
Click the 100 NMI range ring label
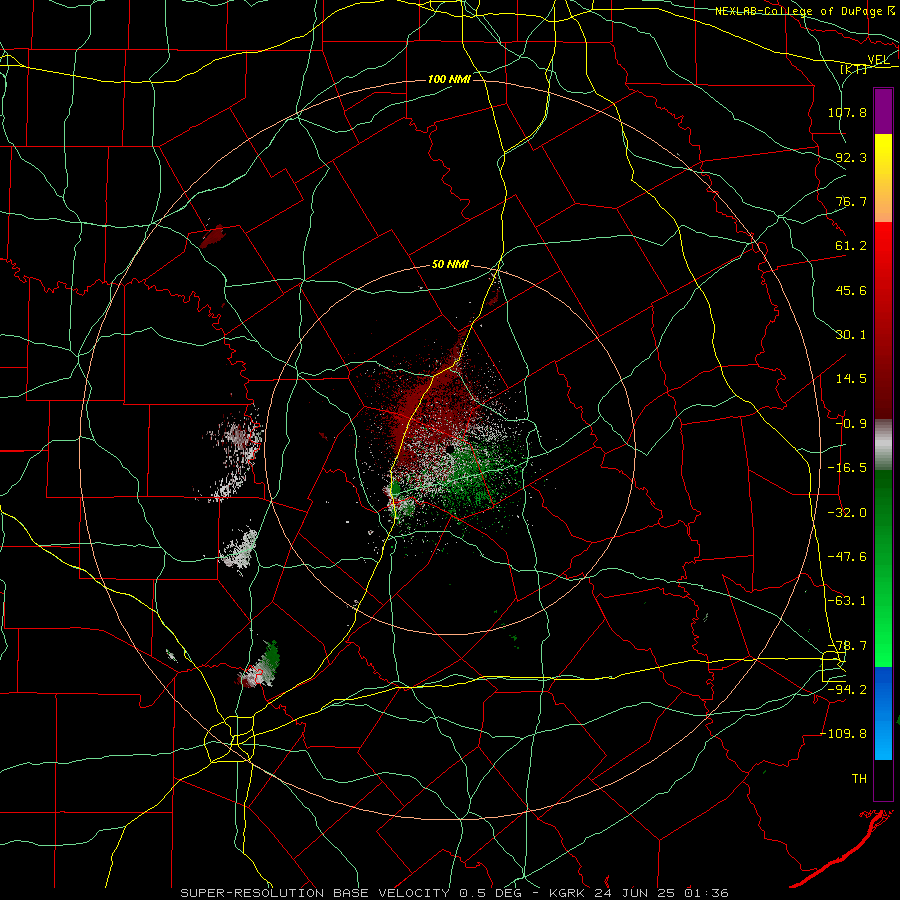449,79
